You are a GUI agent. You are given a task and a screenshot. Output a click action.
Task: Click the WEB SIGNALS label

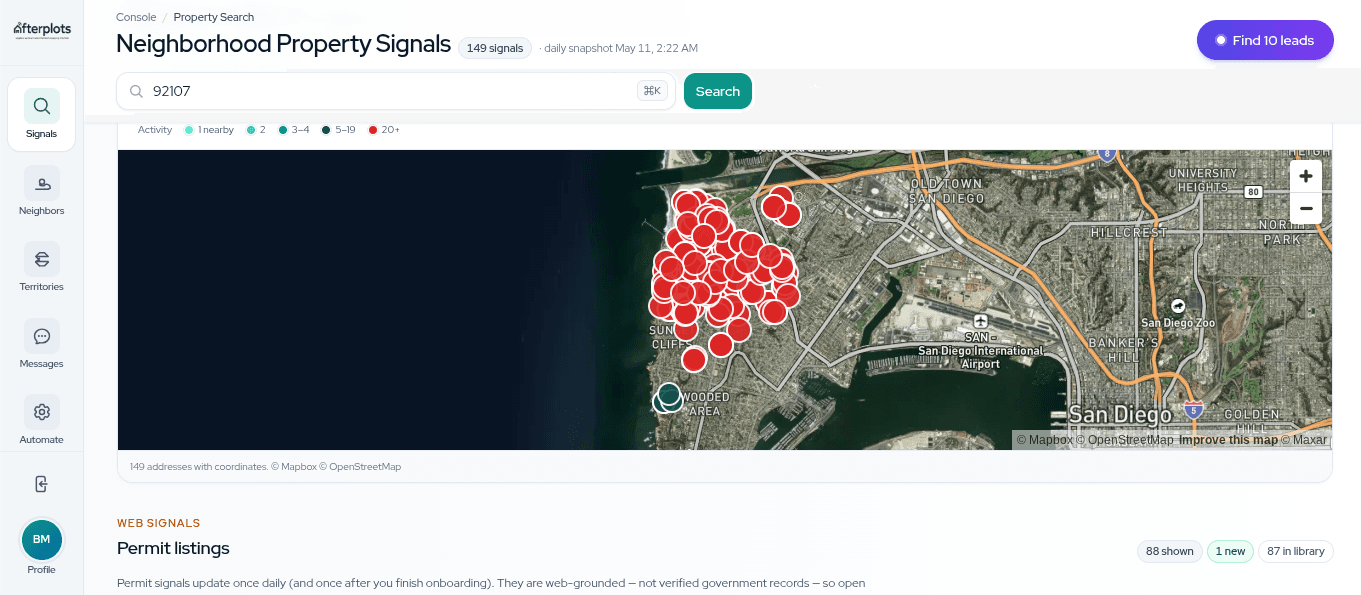coord(158,523)
